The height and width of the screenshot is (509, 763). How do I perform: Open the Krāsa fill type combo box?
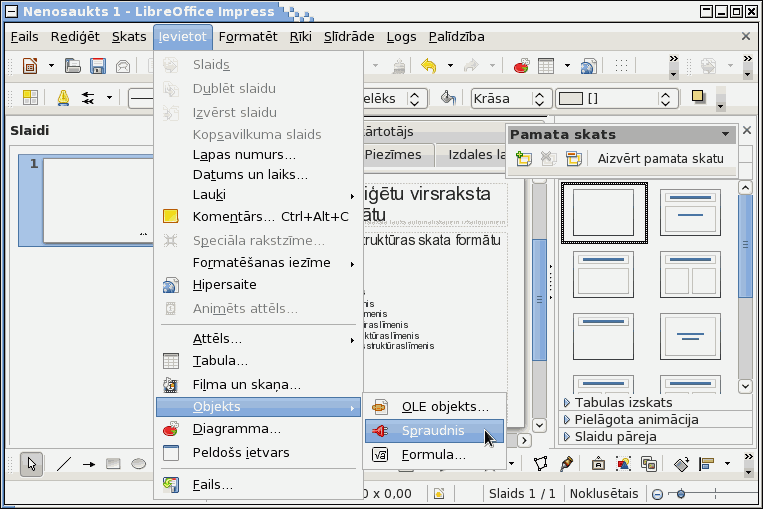tap(511, 98)
